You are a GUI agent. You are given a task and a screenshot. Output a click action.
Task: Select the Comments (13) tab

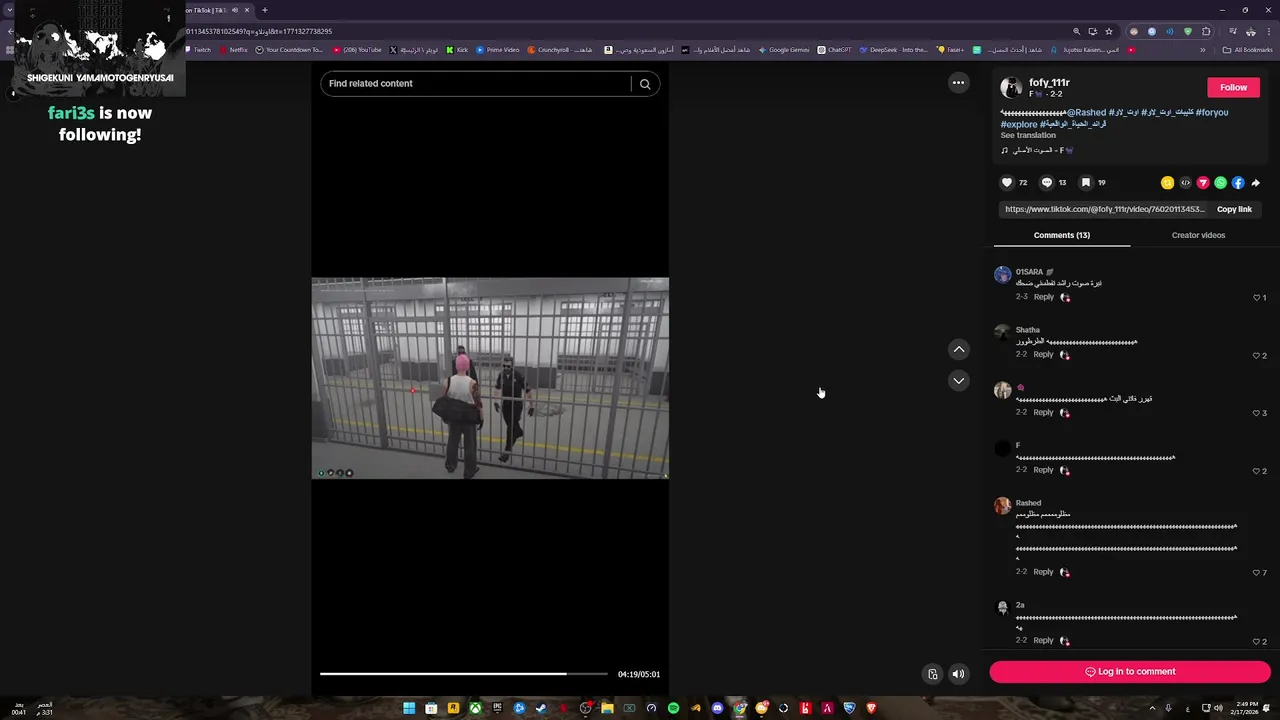[x=1062, y=235]
